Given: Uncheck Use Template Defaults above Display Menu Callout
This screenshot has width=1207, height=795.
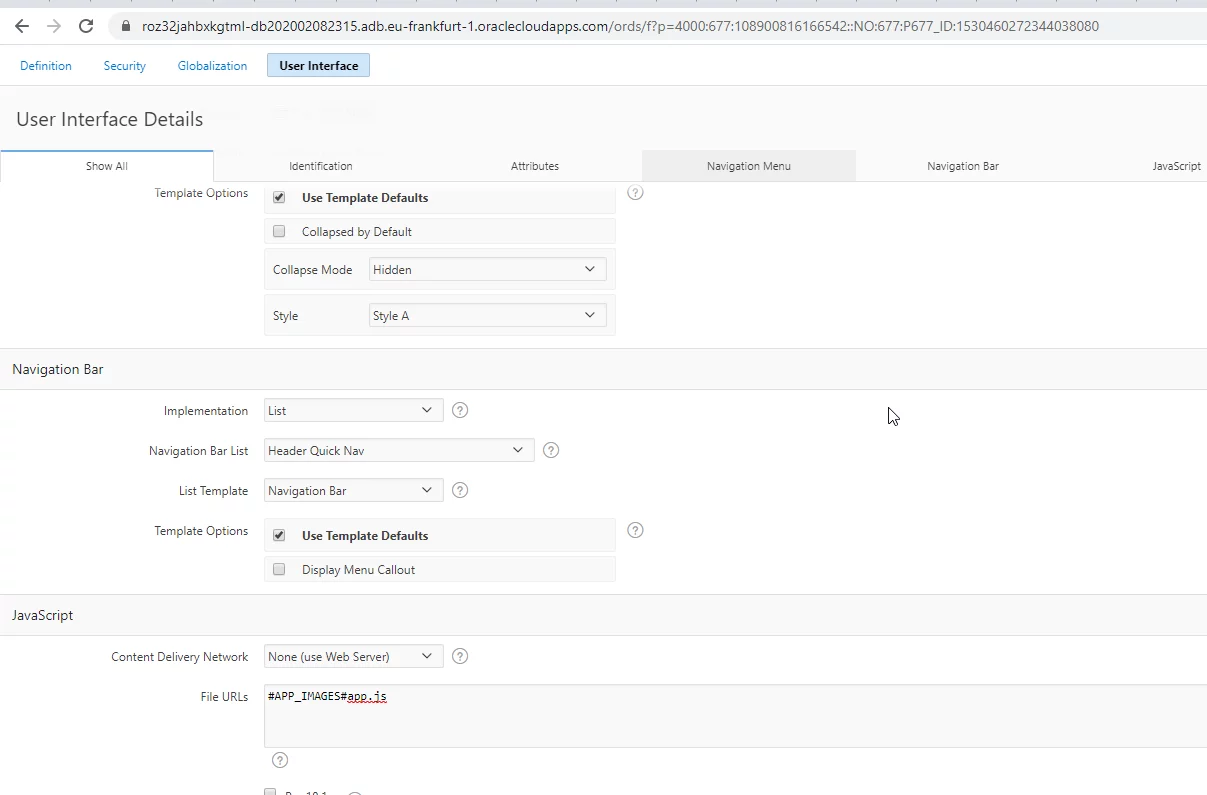Looking at the screenshot, I should [x=279, y=536].
